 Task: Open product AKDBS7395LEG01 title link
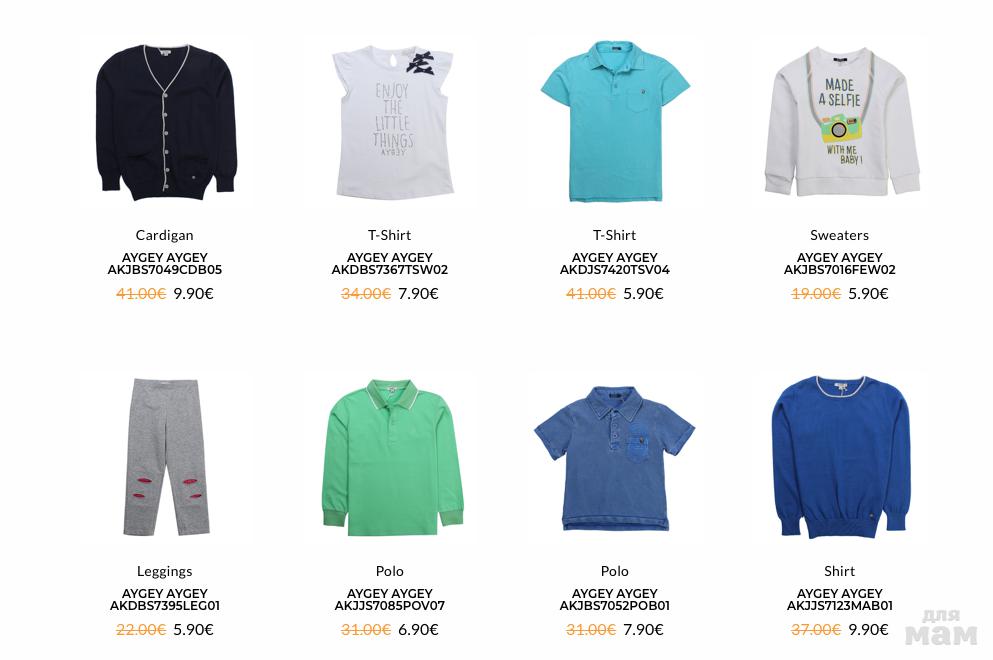(x=165, y=600)
